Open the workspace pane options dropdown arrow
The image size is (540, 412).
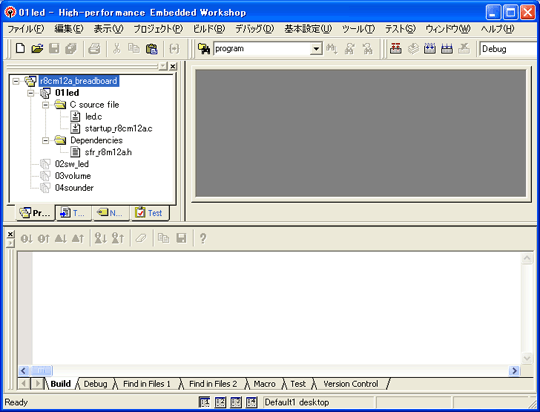(x=163, y=66)
